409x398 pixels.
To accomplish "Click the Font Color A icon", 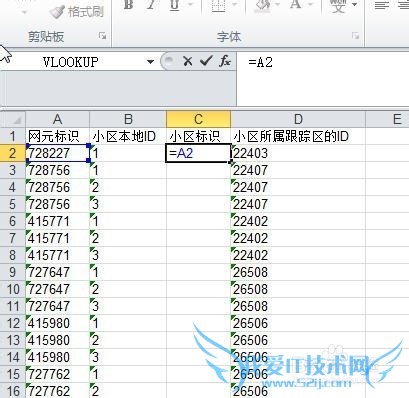I will pos(296,5).
